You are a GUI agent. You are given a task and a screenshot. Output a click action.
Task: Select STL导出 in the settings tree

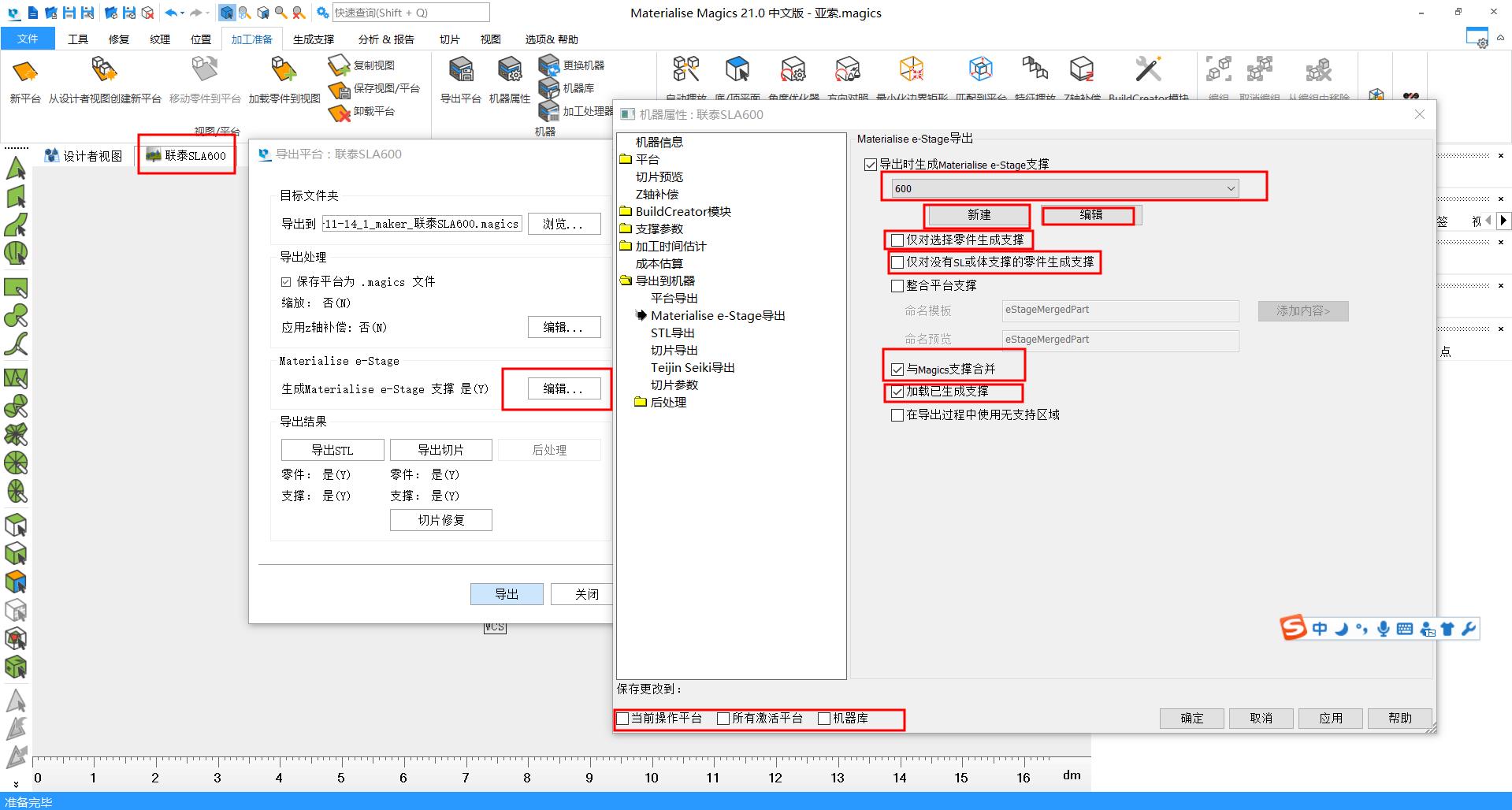[672, 333]
